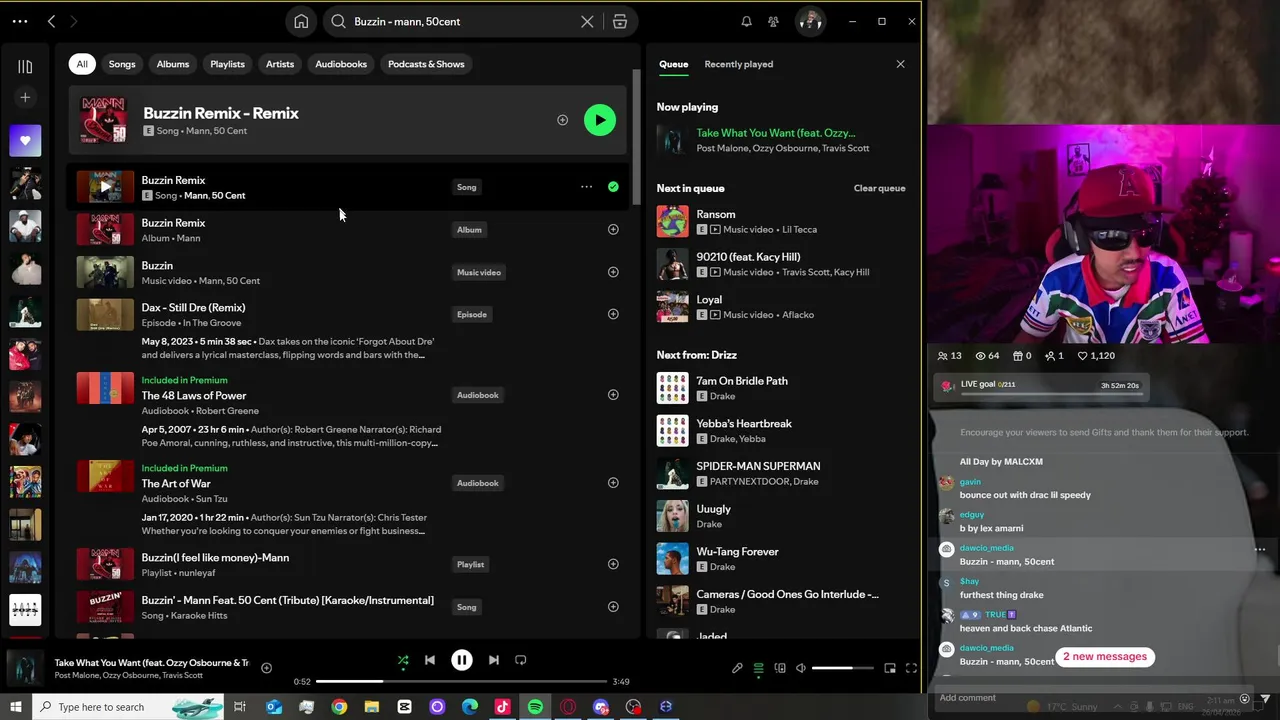Save Buzzin Remix album to library
Screen dimensions: 1280x720
tap(613, 229)
